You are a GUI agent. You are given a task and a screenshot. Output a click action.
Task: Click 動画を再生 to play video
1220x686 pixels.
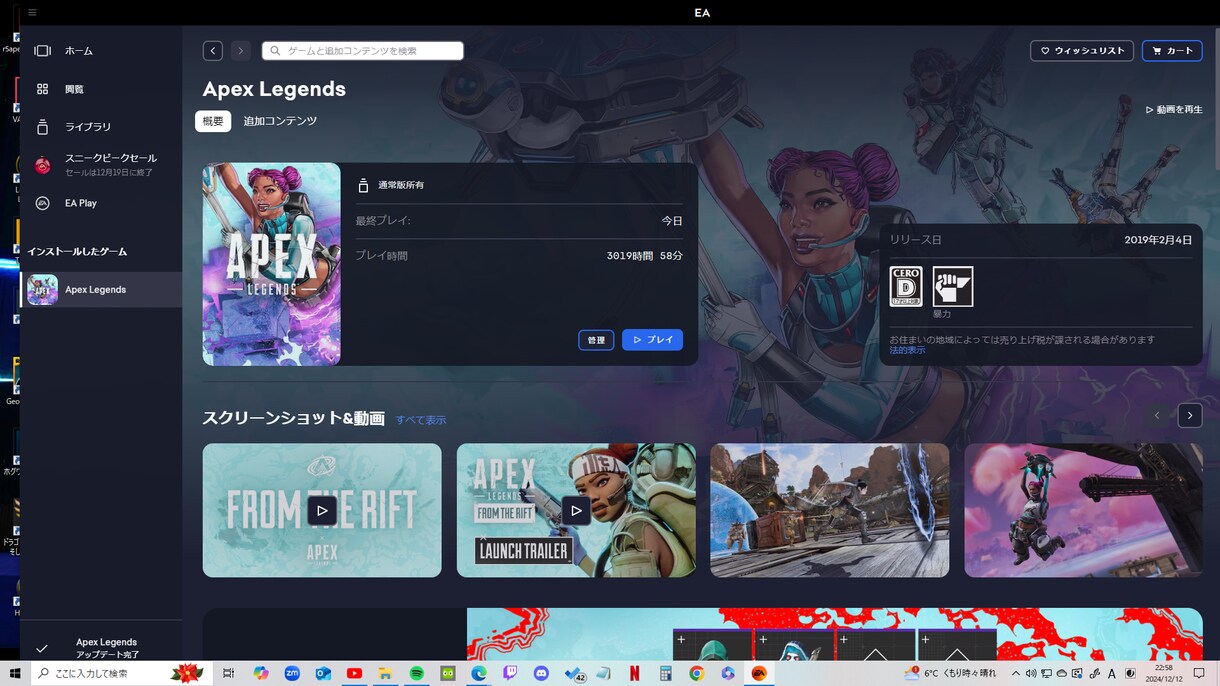click(x=1174, y=109)
